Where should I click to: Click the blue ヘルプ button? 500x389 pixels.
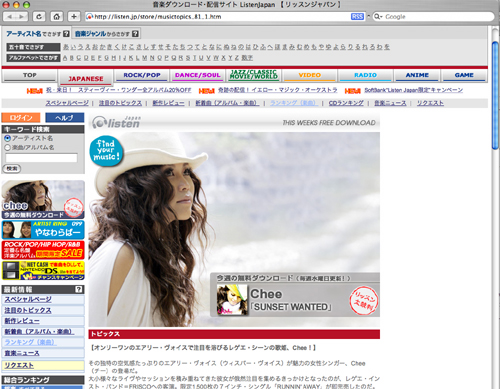point(65,117)
